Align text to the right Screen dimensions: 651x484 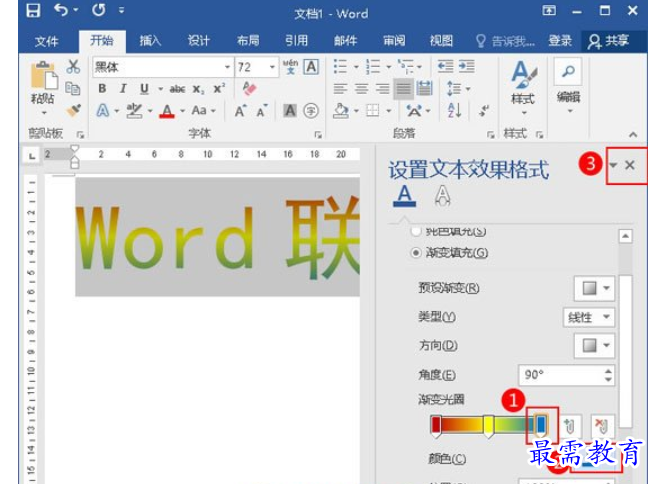coord(382,88)
